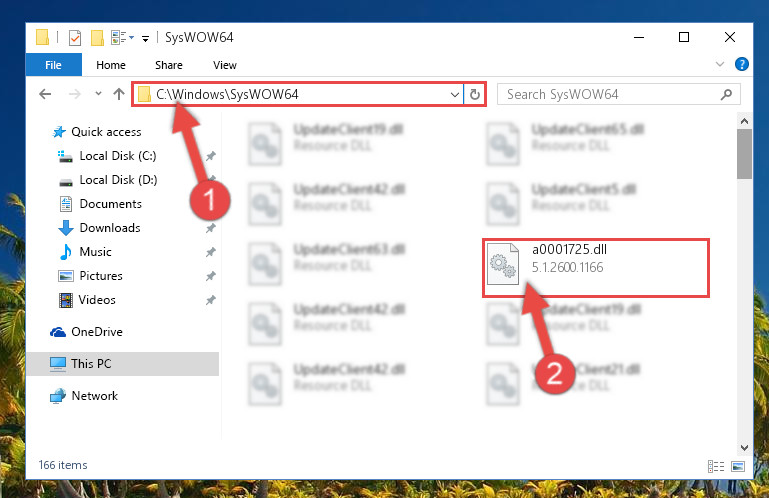Open Documents in the navigation pane

click(x=110, y=204)
